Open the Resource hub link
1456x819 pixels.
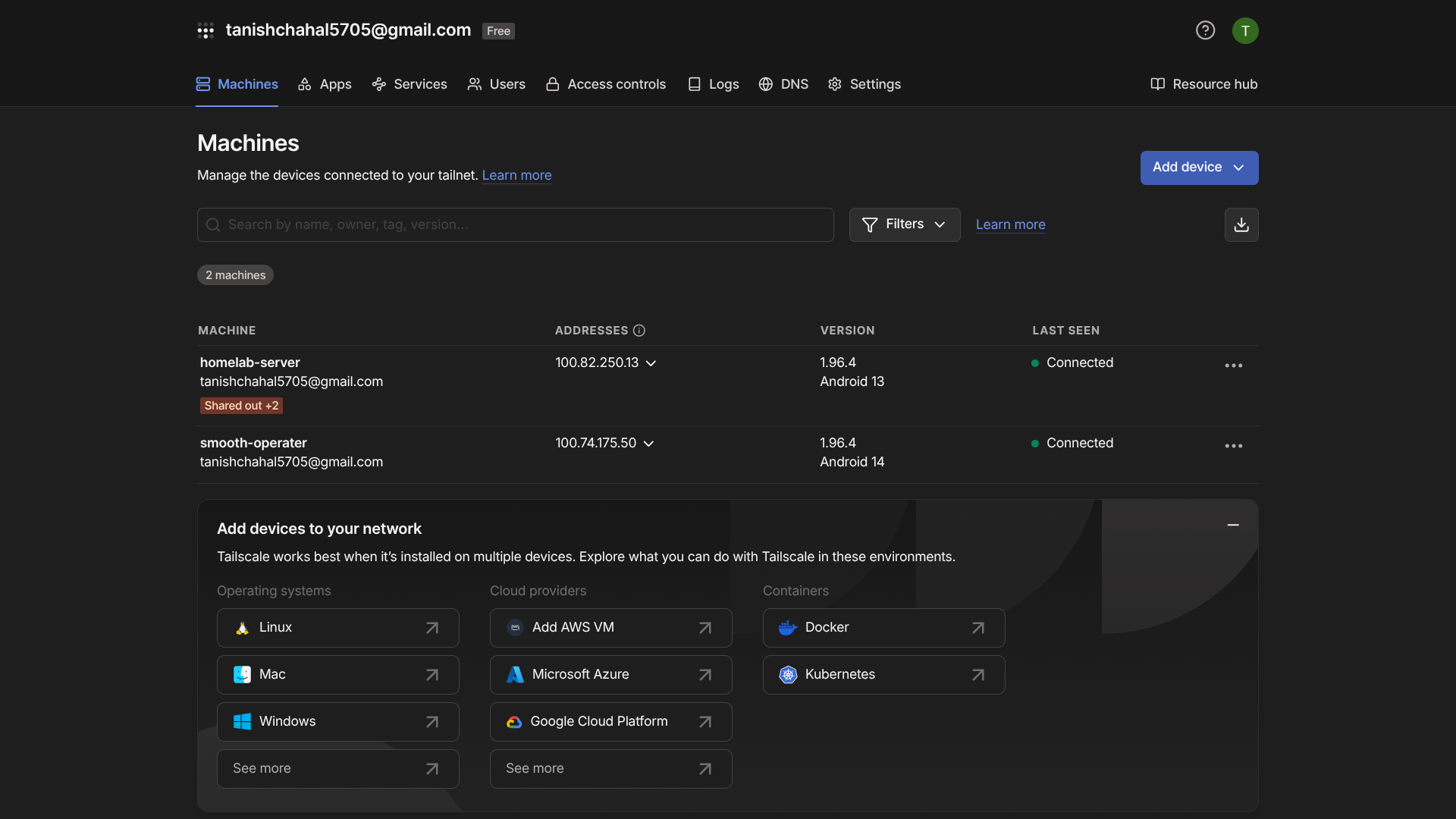tap(1203, 84)
